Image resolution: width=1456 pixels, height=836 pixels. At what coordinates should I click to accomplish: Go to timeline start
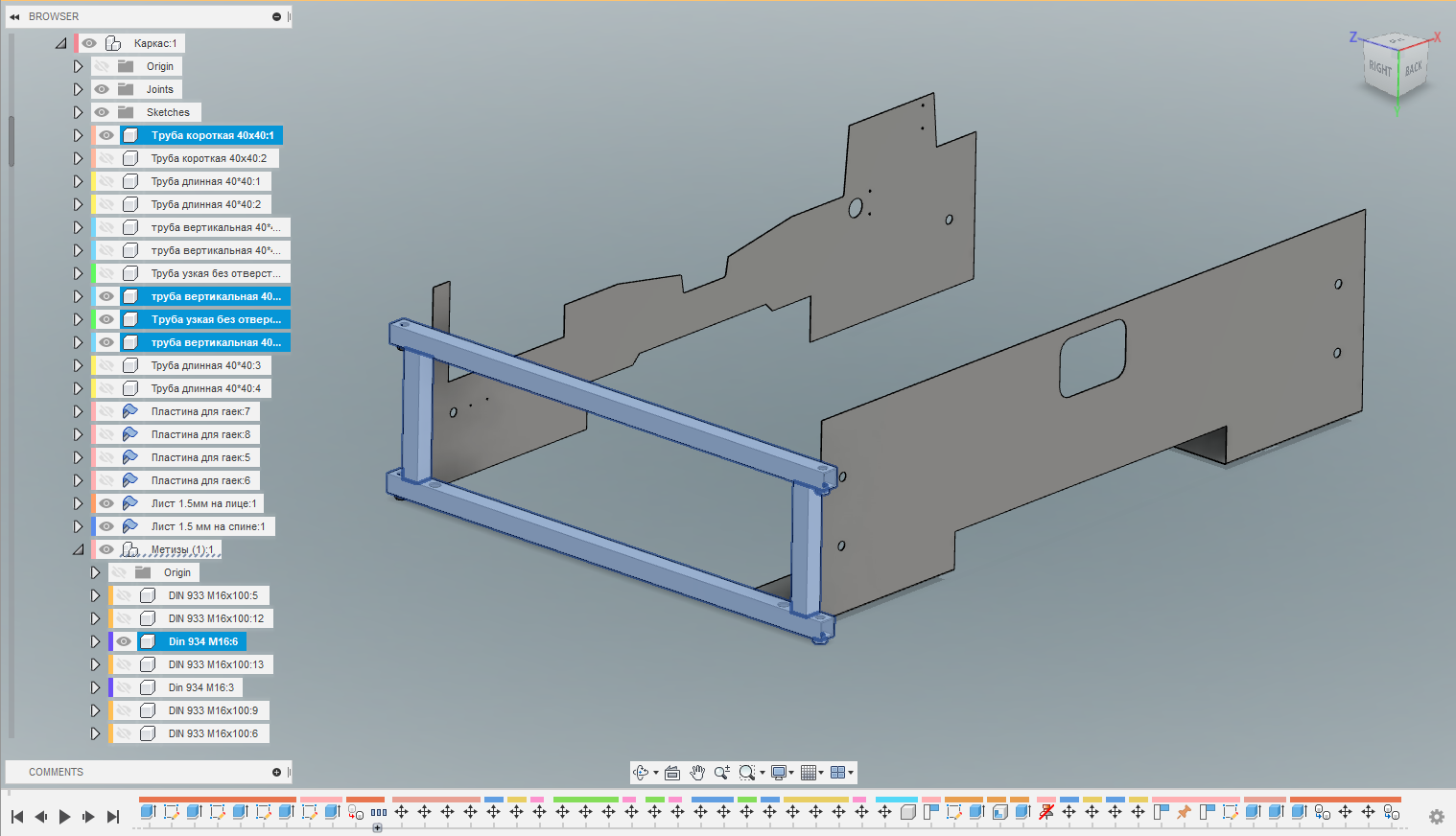click(x=17, y=817)
